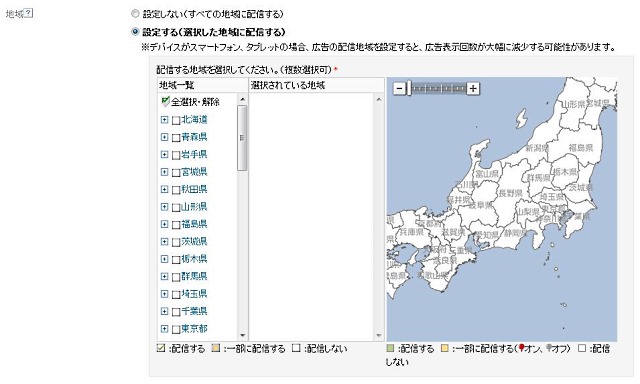This screenshot has height=384, width=640.
Task: Click 愛知県 on the map
Action: pos(486,235)
